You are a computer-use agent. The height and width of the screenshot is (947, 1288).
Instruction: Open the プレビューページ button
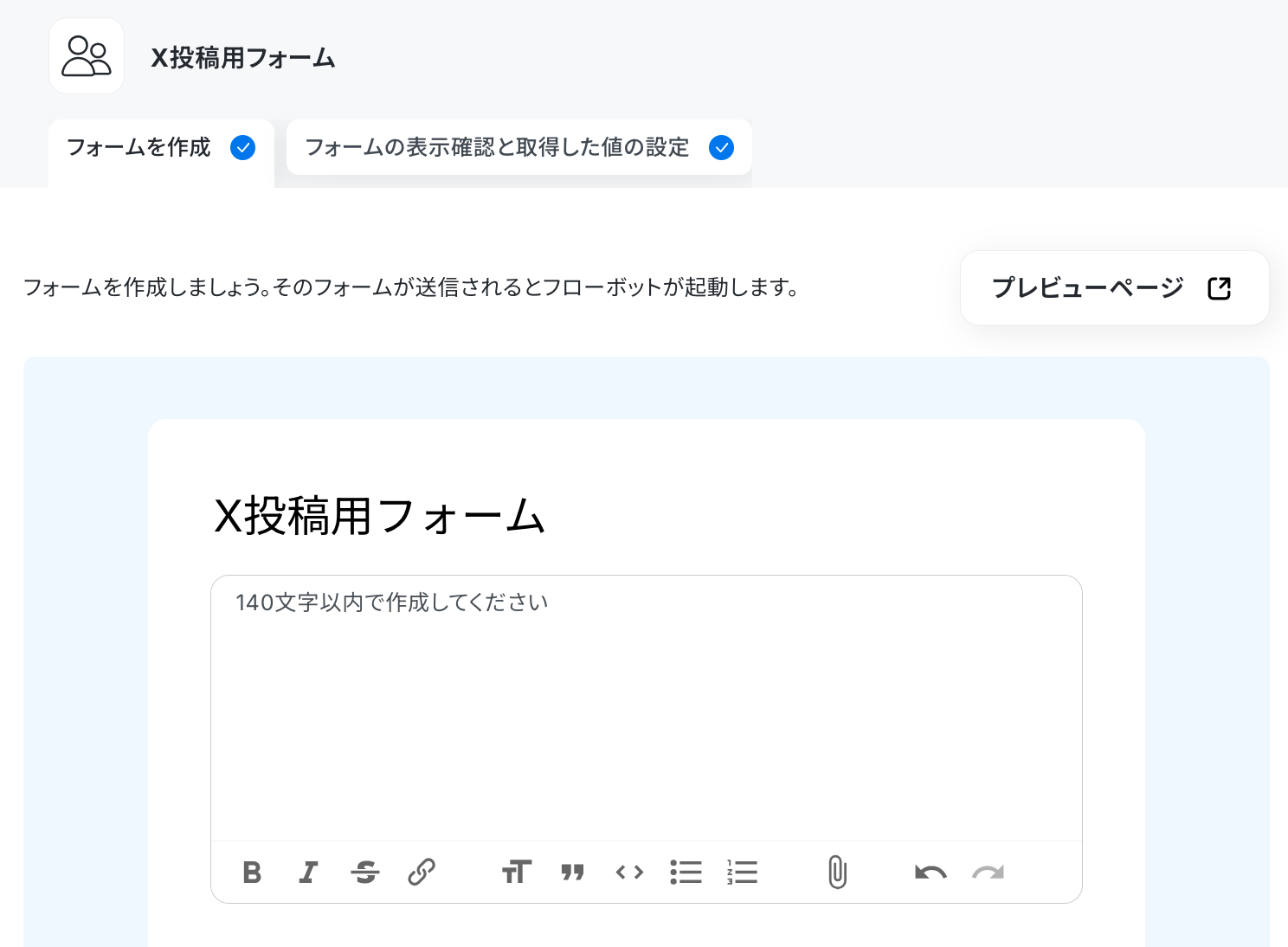1115,288
